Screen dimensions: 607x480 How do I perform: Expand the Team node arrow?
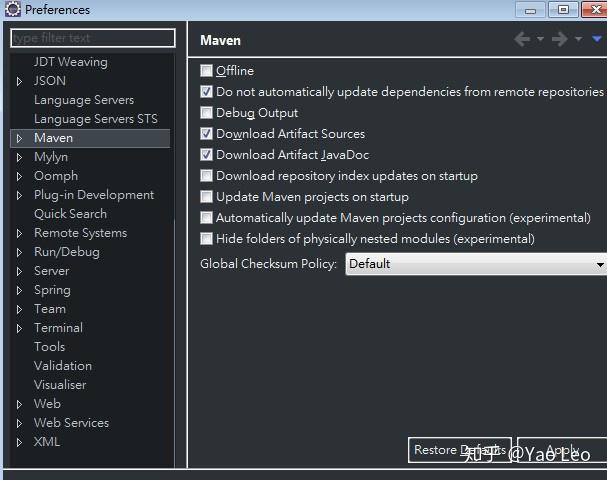[x=19, y=309]
